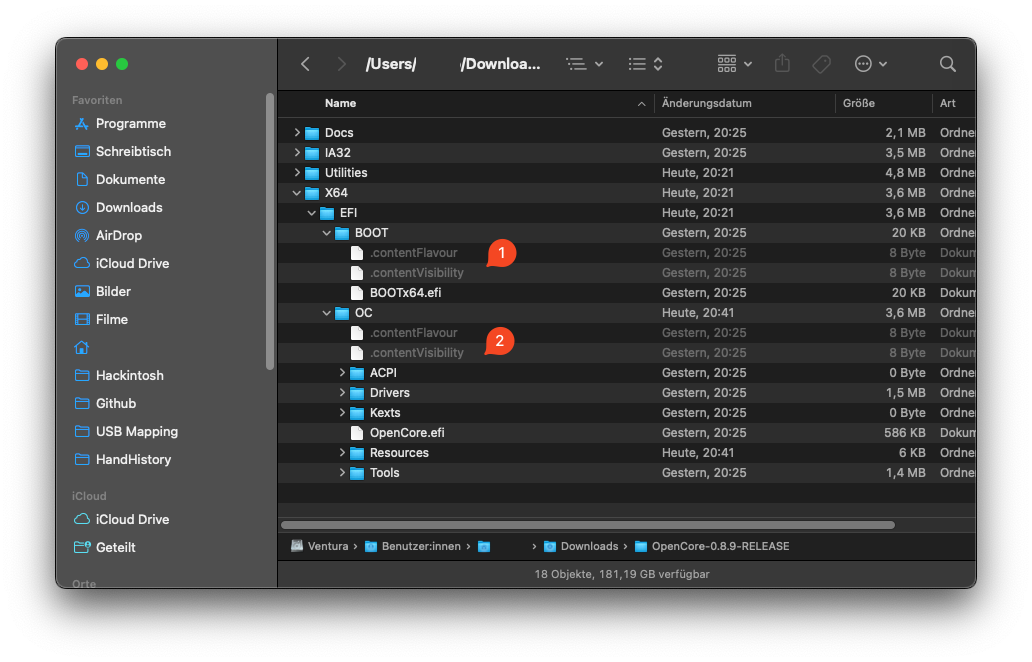Expand the ACPI folder

[342, 372]
